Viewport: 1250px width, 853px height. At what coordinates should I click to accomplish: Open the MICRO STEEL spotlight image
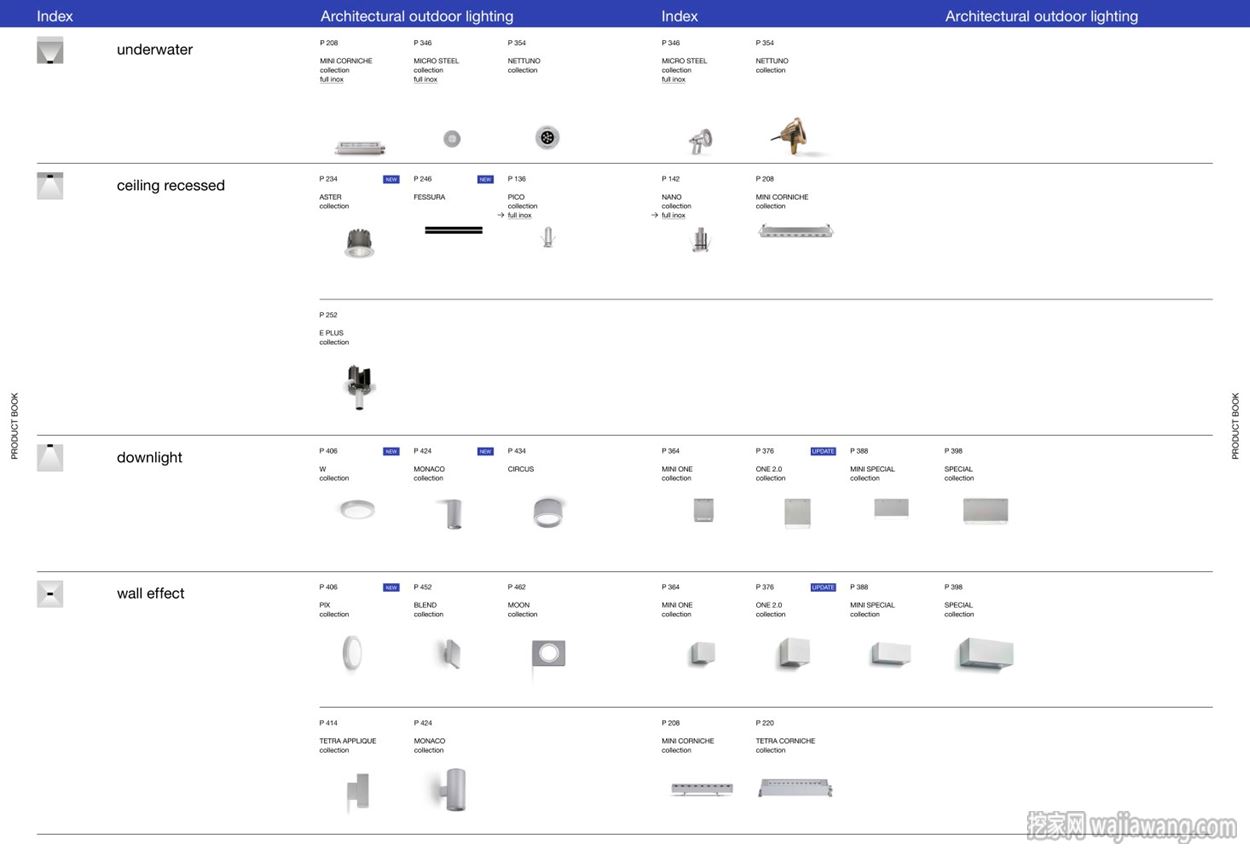[701, 140]
